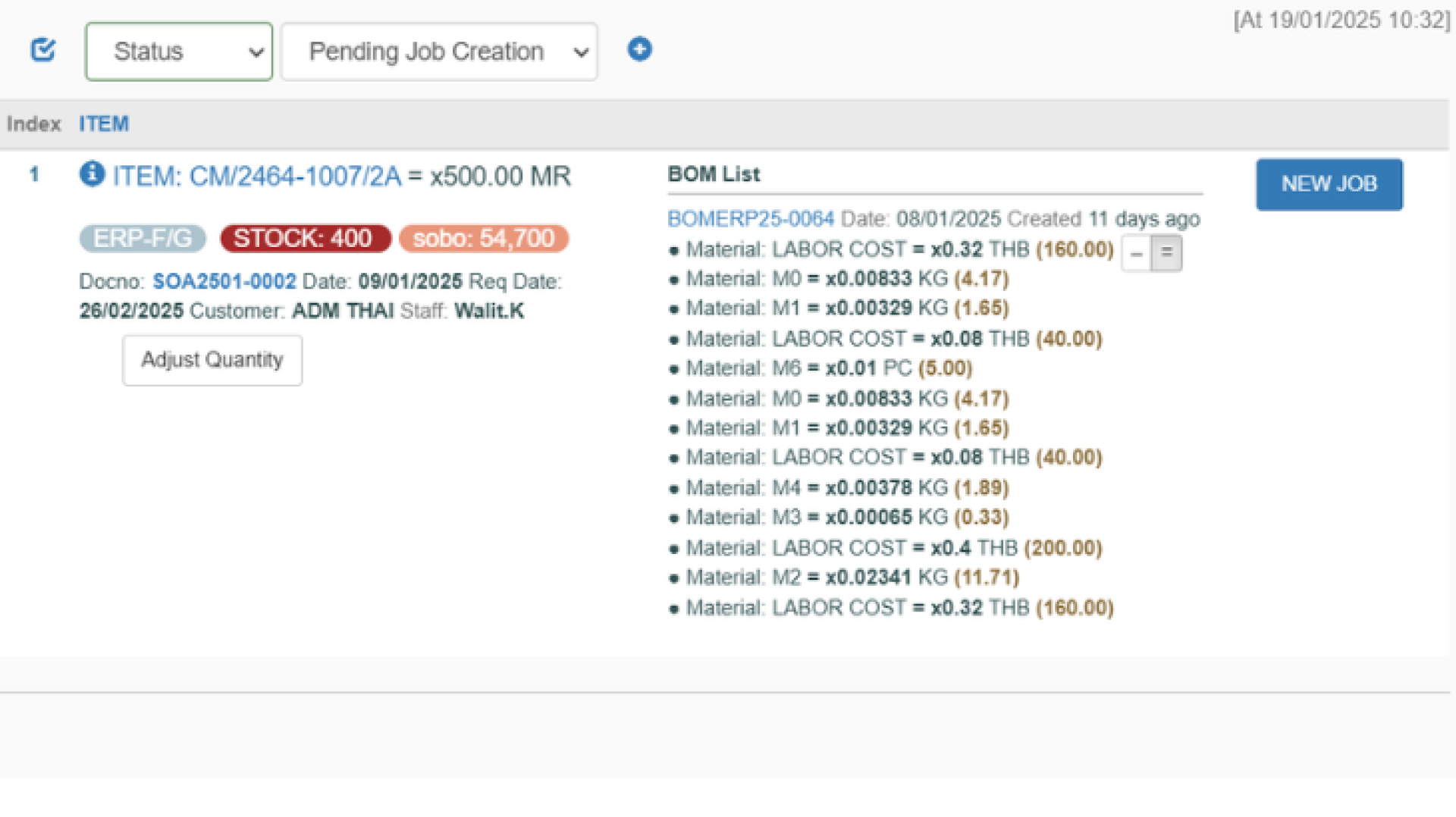Click the ERP-F/G badge
This screenshot has height=817, width=1456.
pyautogui.click(x=143, y=238)
